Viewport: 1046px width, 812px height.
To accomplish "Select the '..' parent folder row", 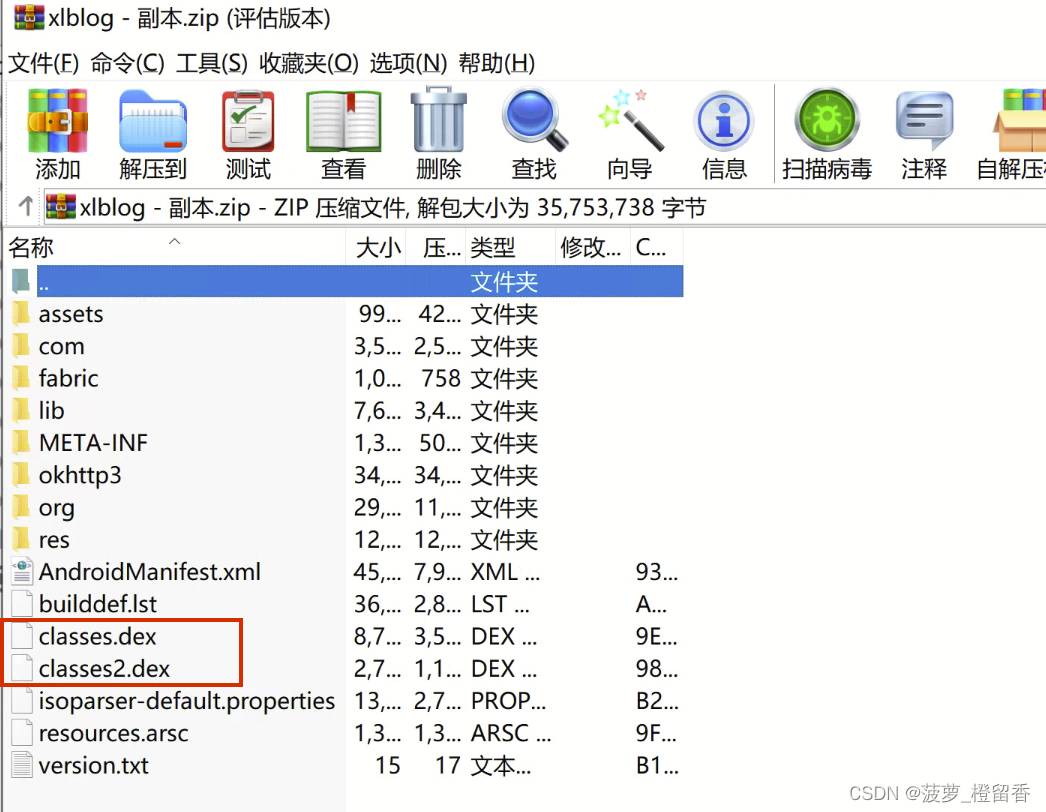I will coord(360,281).
